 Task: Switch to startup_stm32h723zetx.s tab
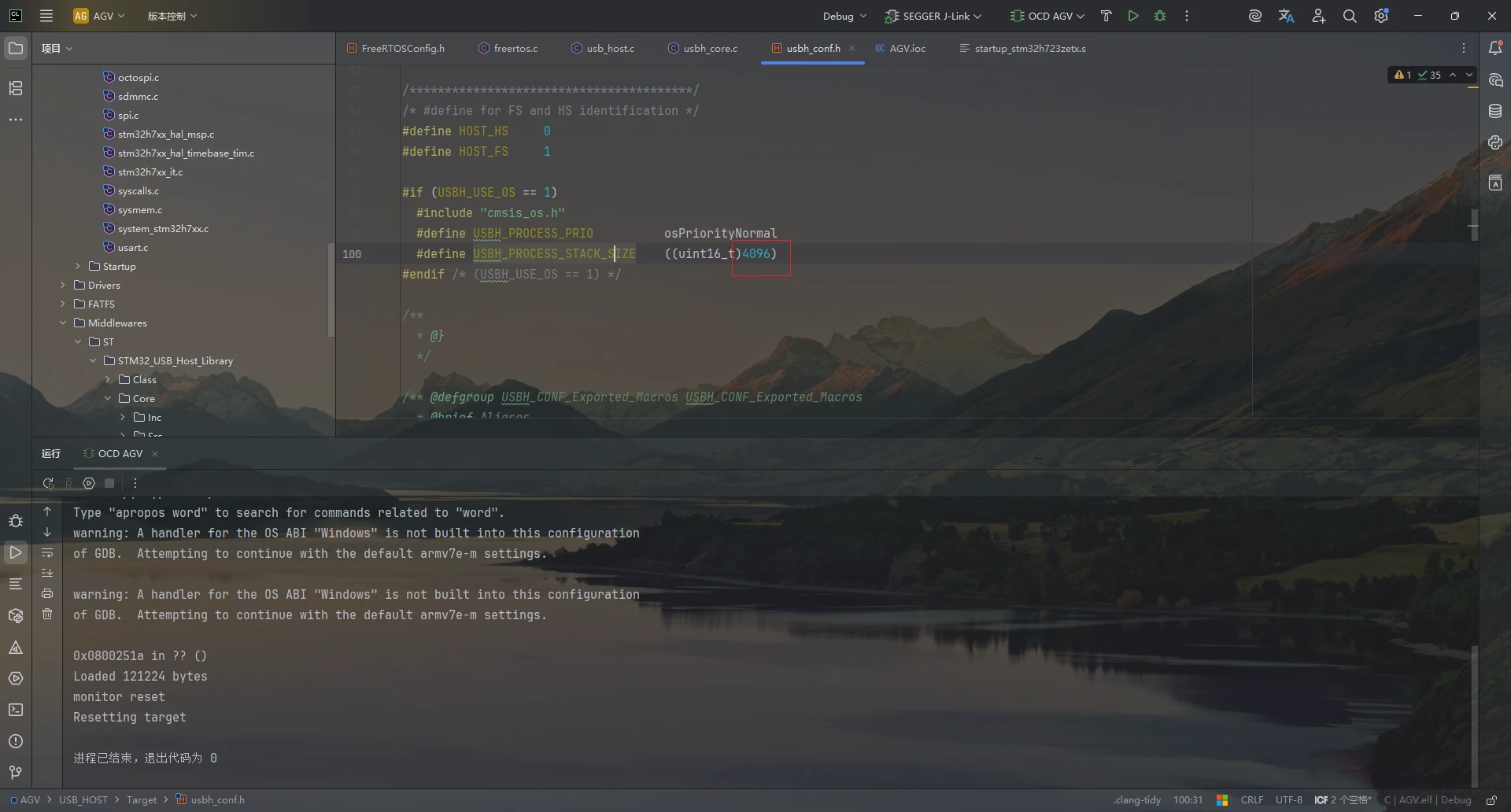[1022, 49]
